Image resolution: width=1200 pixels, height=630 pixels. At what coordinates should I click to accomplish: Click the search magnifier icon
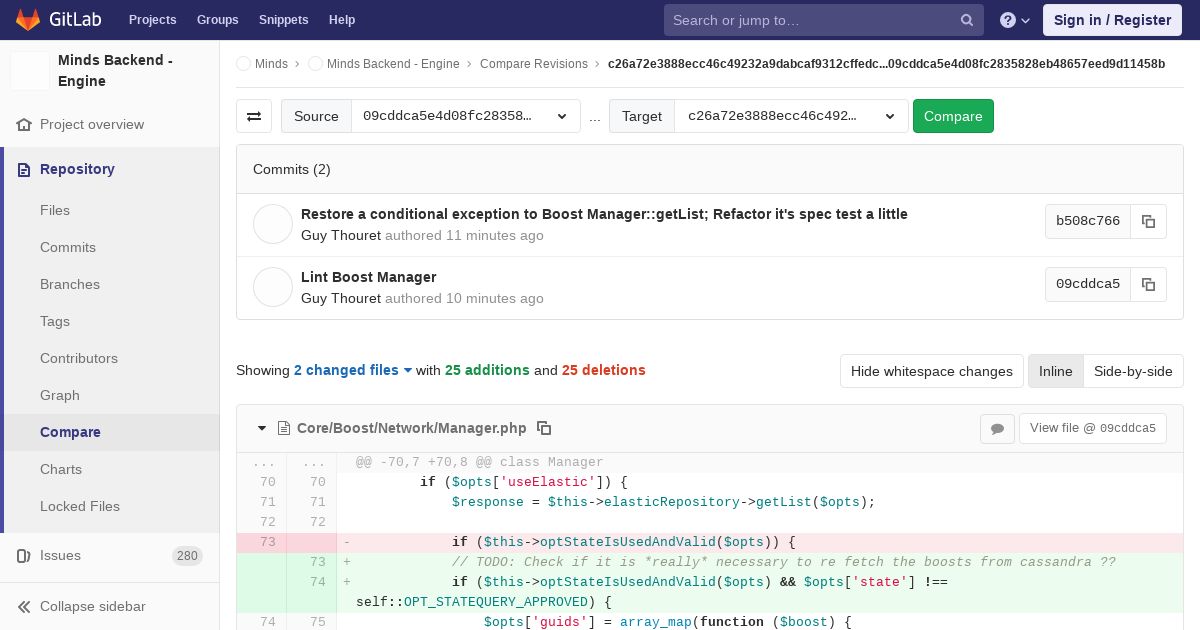click(x=967, y=20)
